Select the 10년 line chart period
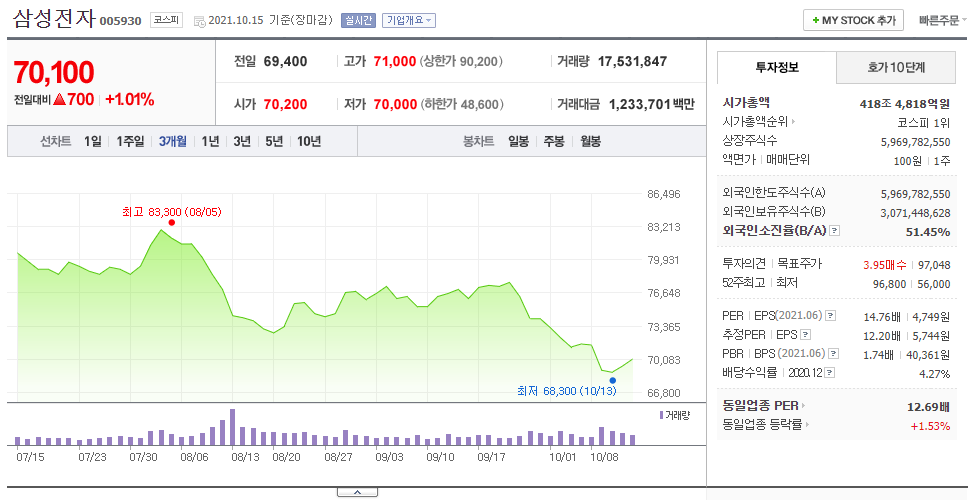Screen dimensions: 977x500 [309, 142]
